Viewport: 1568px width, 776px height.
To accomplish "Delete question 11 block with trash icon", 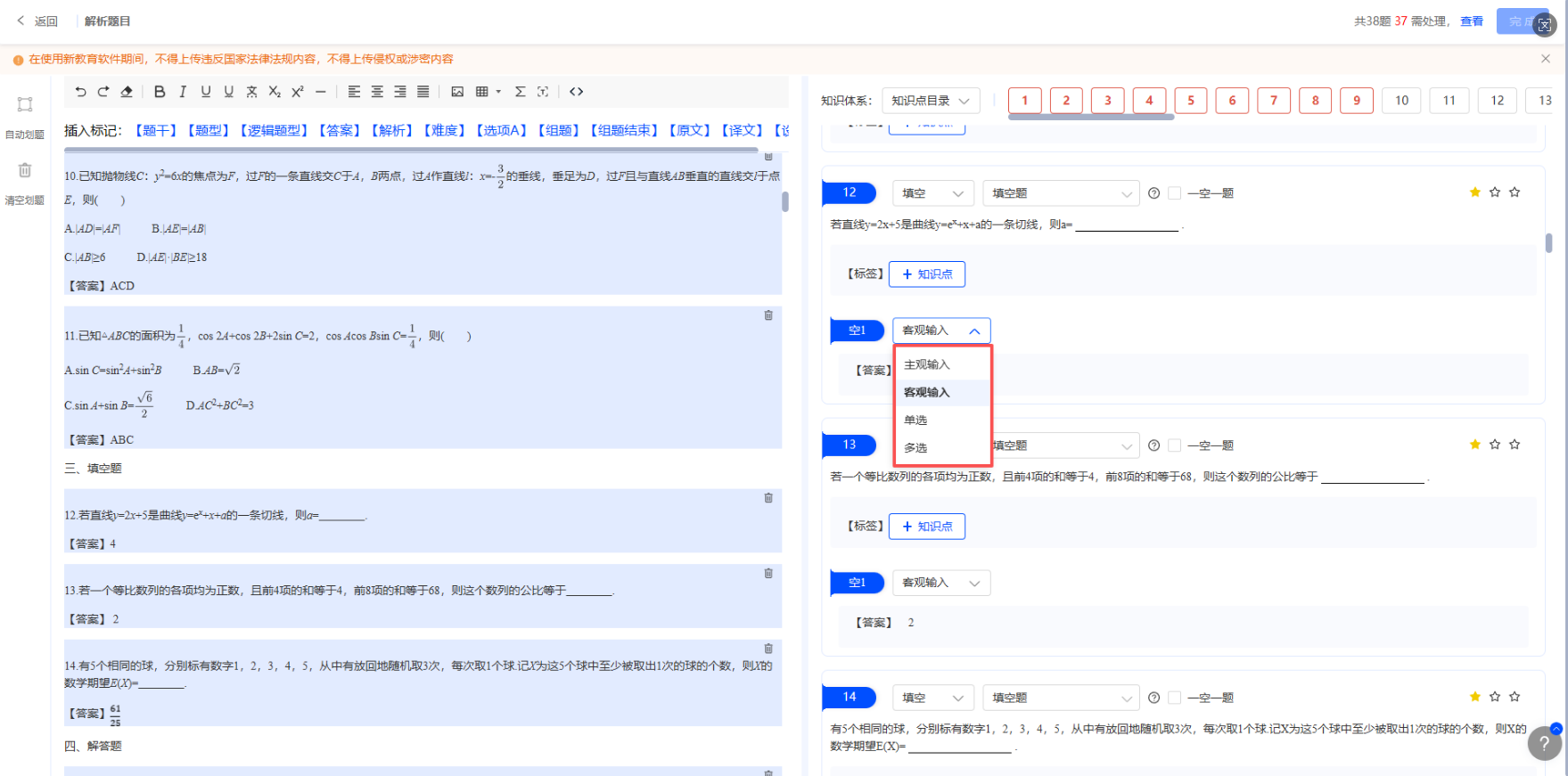I will pos(768,315).
